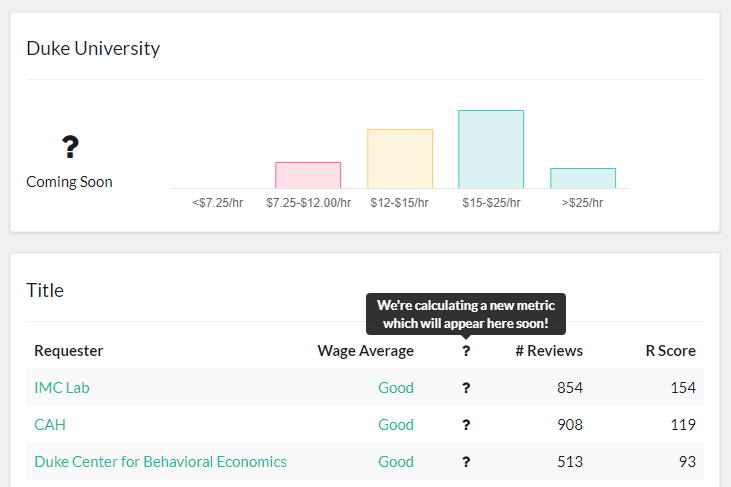Viewport: 731px width, 487px height.
Task: Click the Good wage for IMC Lab
Action: [396, 388]
